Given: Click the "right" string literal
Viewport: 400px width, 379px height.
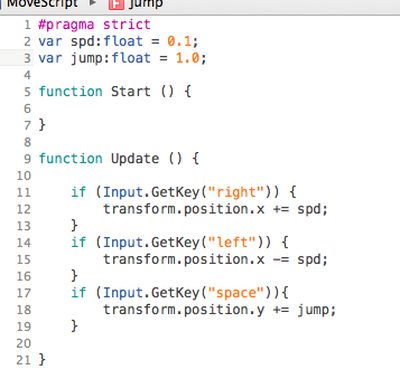Looking at the screenshot, I should 236,192.
